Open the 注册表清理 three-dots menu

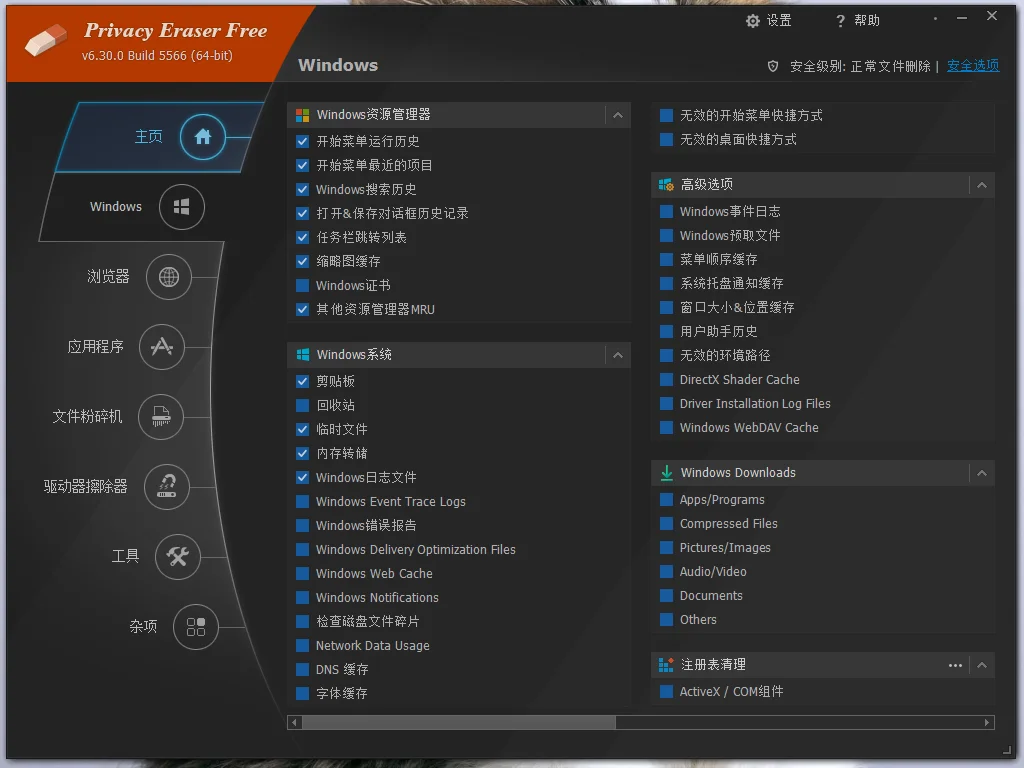pyautogui.click(x=955, y=665)
